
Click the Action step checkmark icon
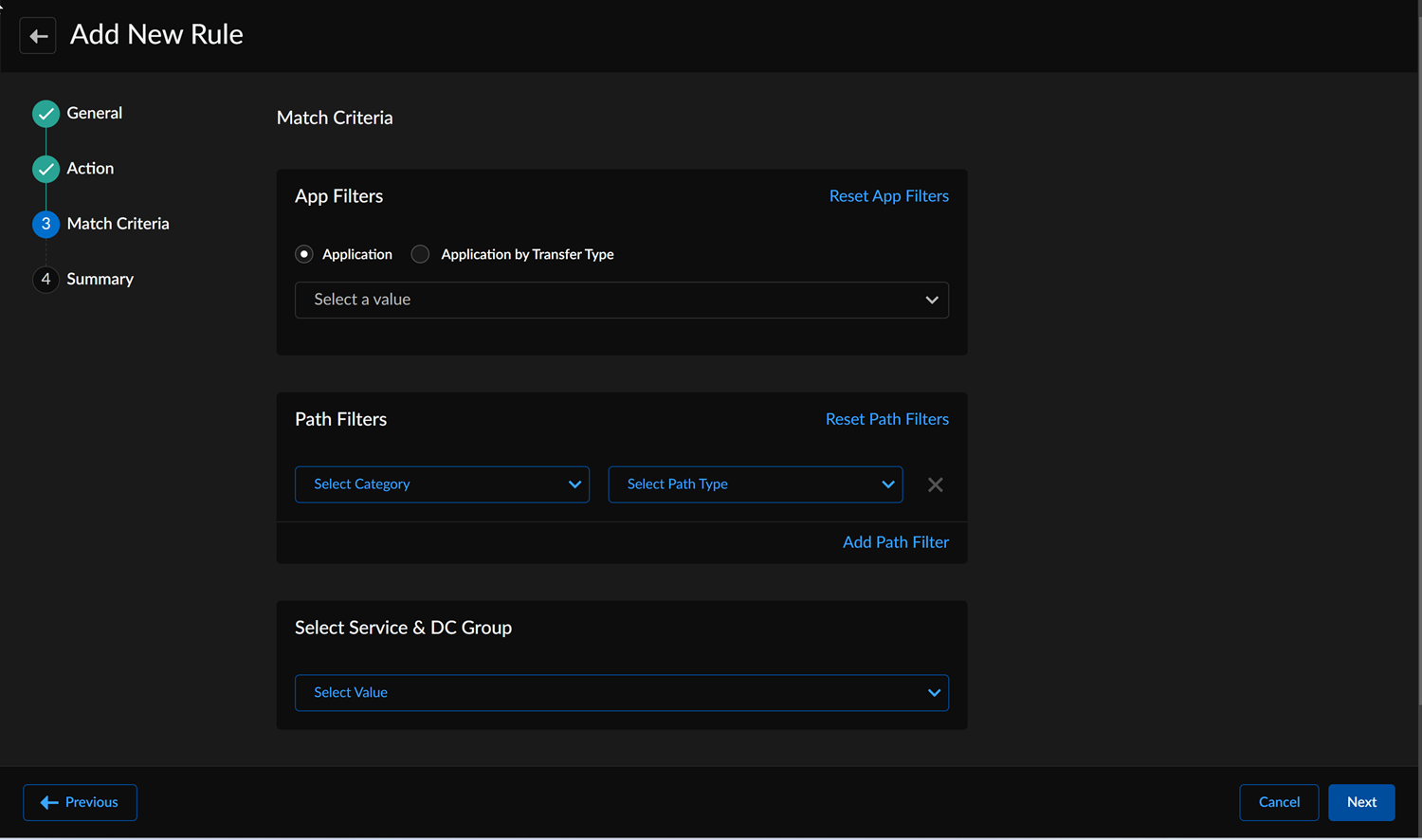(46, 169)
